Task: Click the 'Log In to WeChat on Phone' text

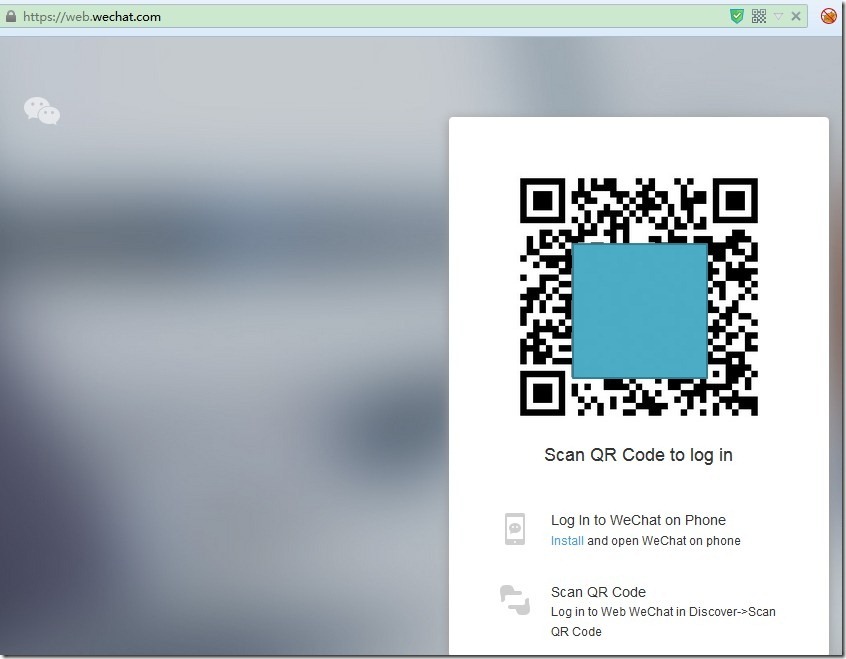Action: point(638,520)
